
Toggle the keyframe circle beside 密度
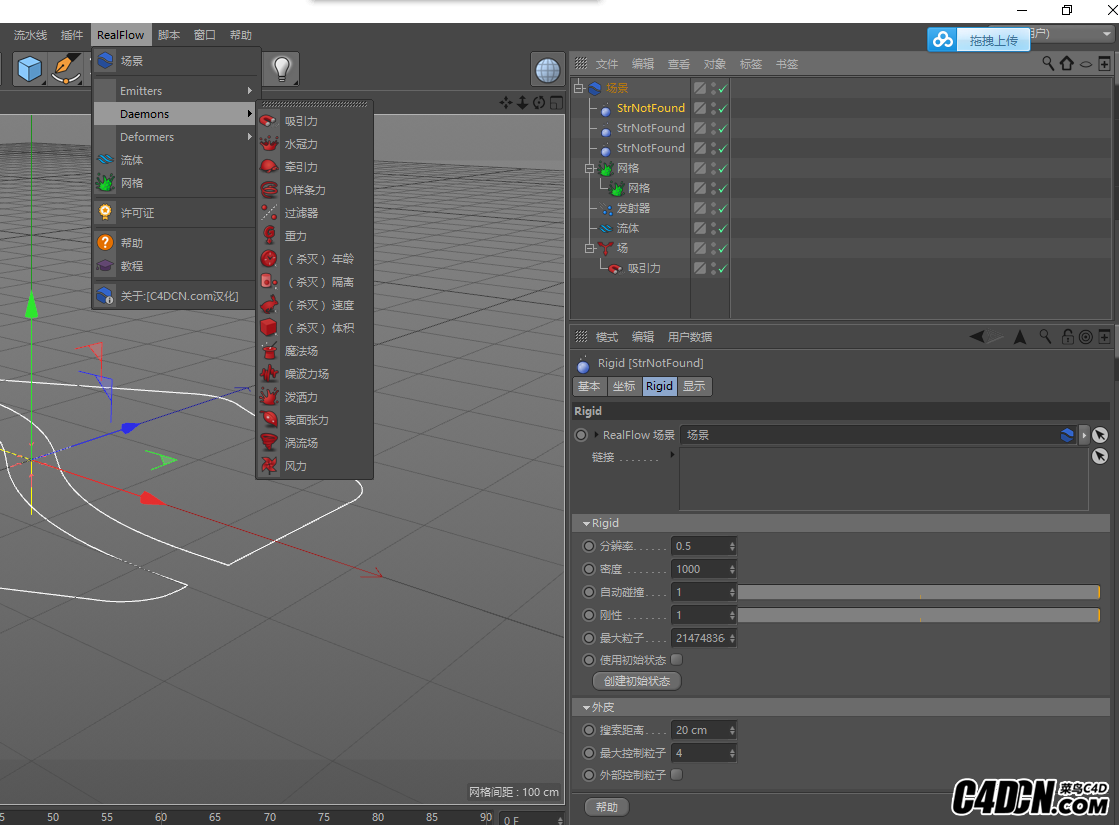(x=589, y=569)
